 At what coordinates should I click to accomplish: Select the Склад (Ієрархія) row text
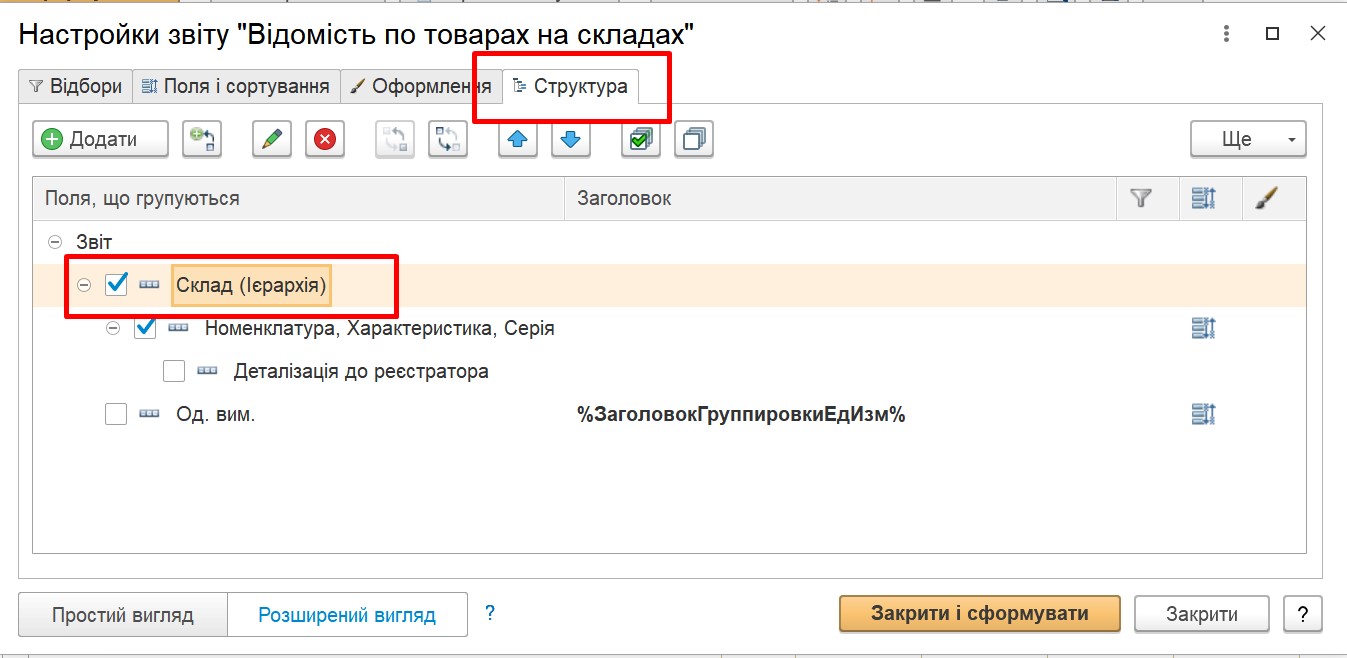click(x=252, y=286)
